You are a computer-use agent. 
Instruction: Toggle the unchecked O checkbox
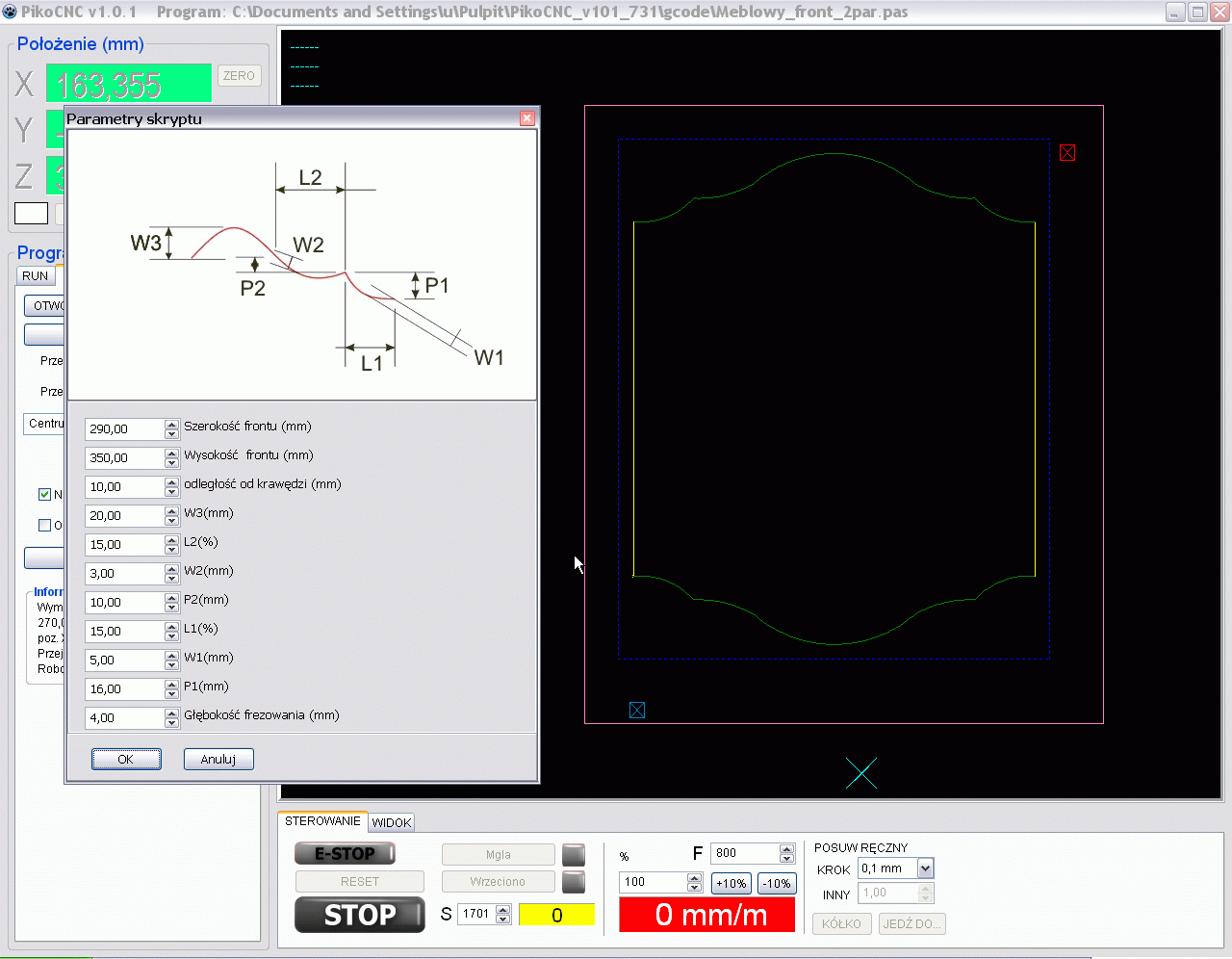tap(44, 526)
